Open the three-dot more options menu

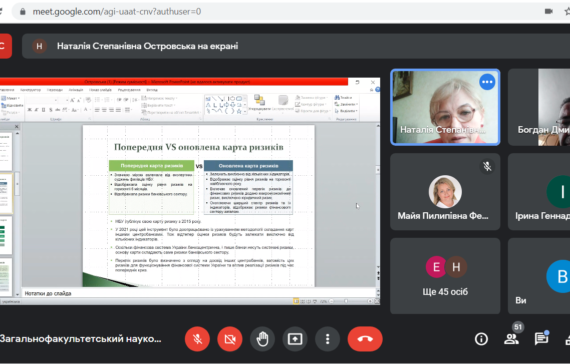point(328,339)
